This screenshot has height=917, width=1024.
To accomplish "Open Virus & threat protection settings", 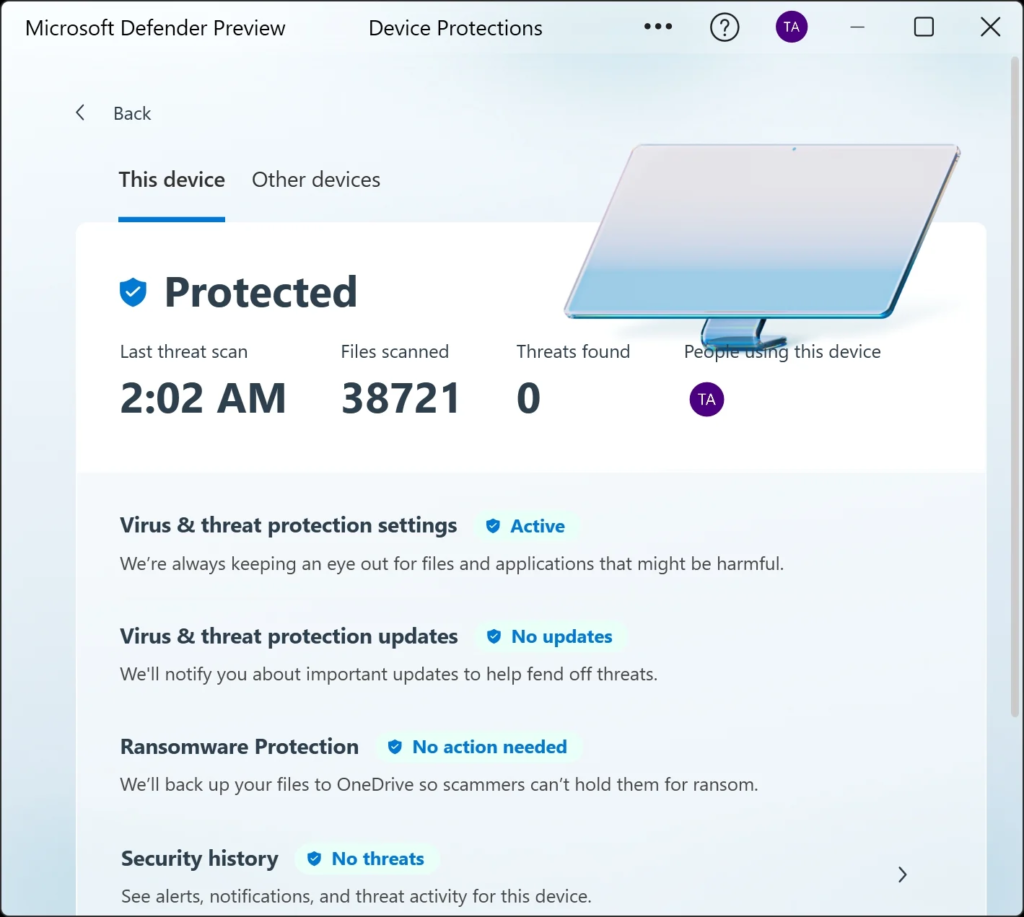I will 288,525.
